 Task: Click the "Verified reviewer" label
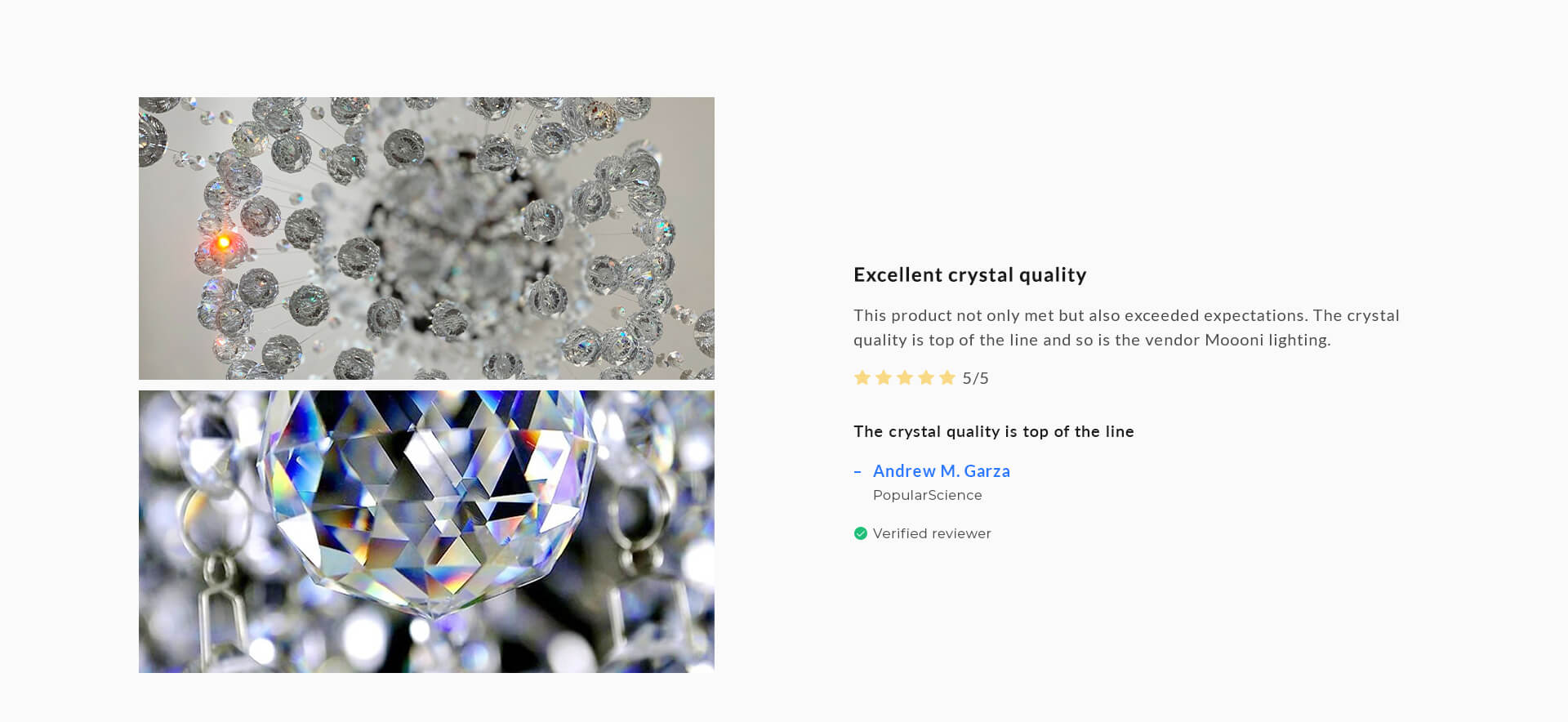[x=932, y=533]
